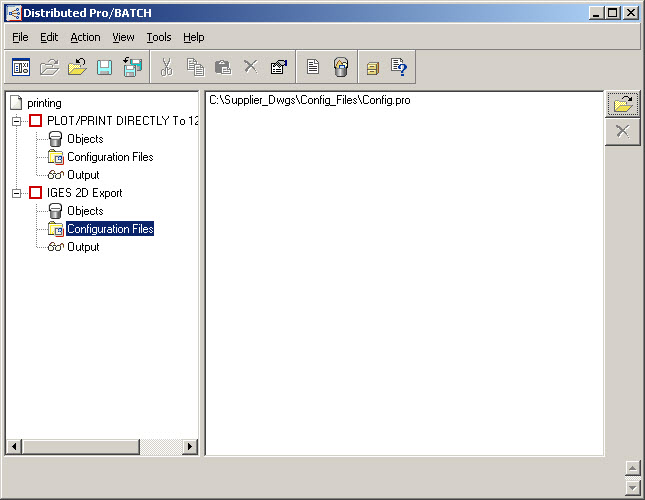Image resolution: width=645 pixels, height=500 pixels.
Task: Click the page icon next to printing
Action: pos(16,103)
